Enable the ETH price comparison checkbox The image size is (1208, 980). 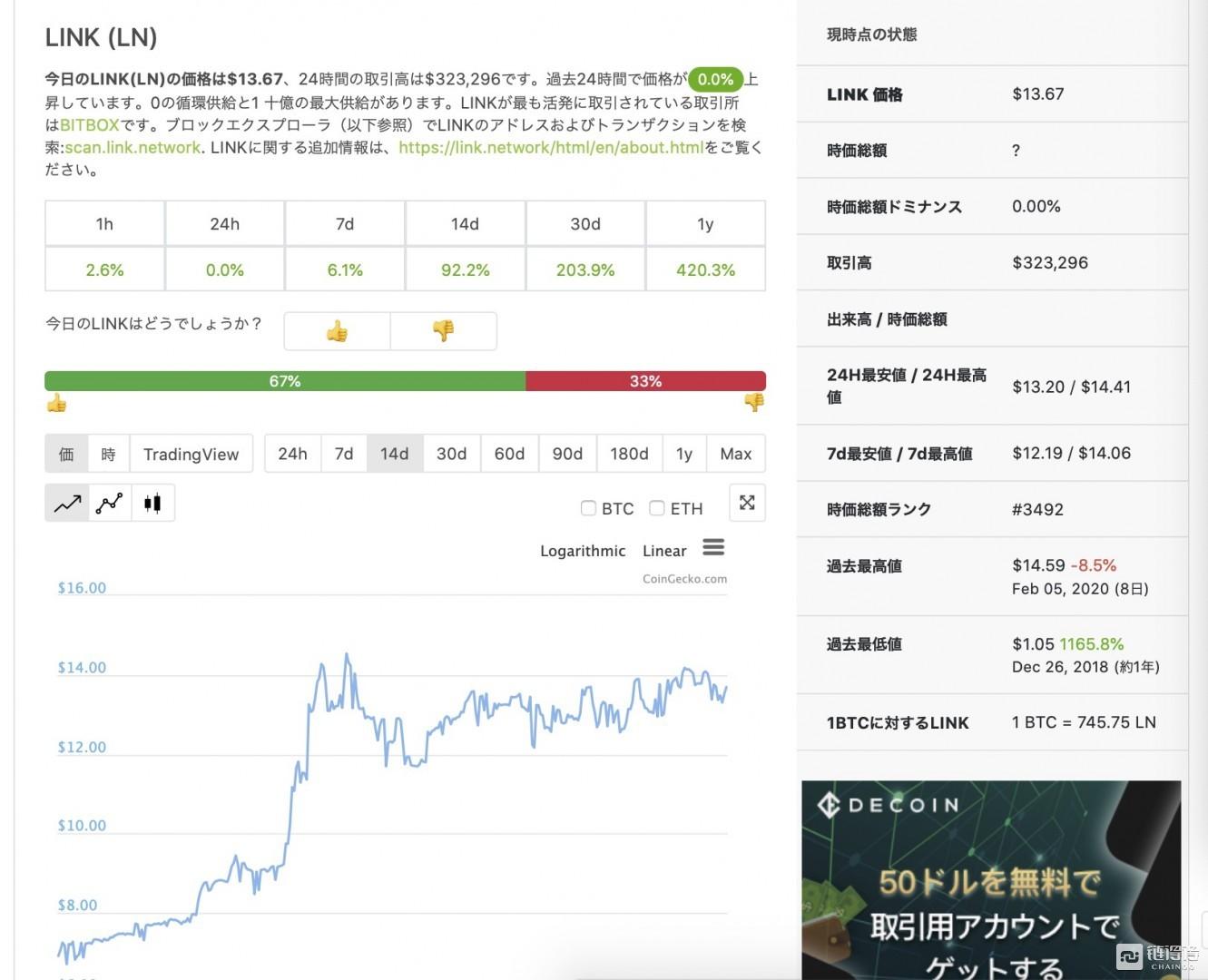tap(657, 508)
